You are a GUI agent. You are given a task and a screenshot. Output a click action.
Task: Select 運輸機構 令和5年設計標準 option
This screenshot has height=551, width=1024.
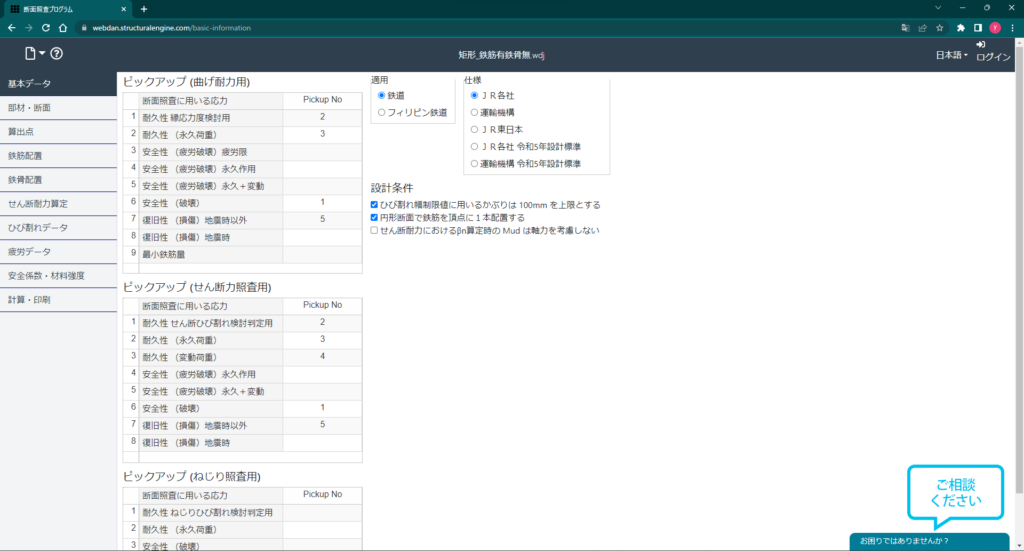click(x=474, y=163)
